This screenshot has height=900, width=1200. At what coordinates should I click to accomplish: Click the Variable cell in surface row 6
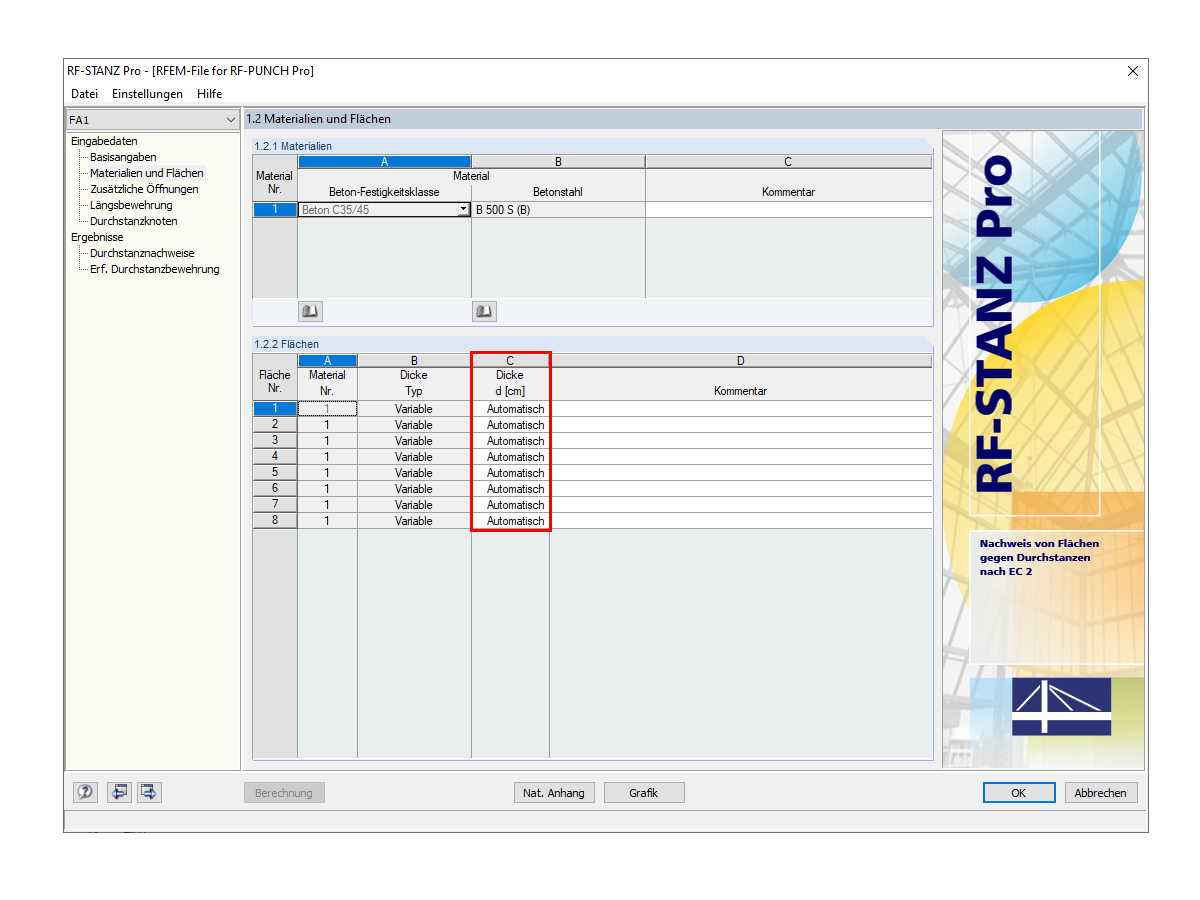coord(414,488)
